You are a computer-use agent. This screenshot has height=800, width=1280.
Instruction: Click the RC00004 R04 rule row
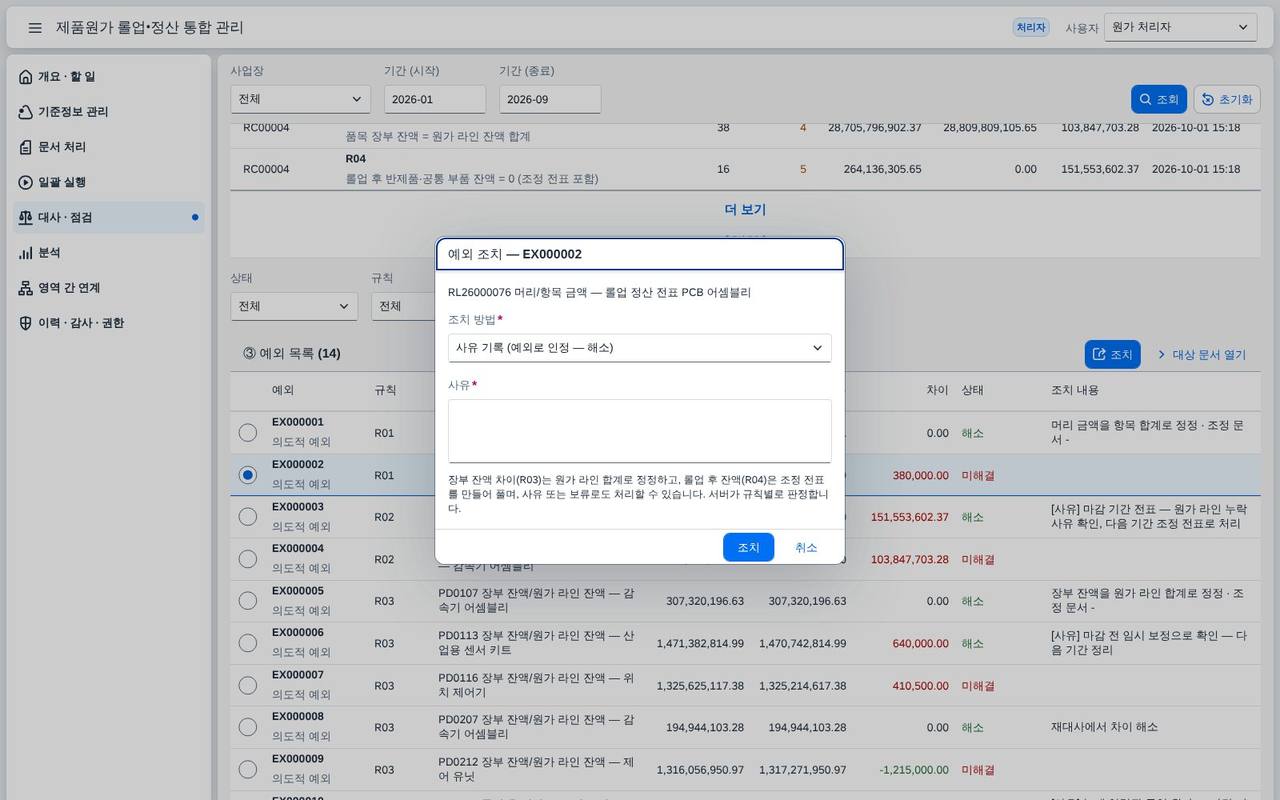[x=745, y=169]
